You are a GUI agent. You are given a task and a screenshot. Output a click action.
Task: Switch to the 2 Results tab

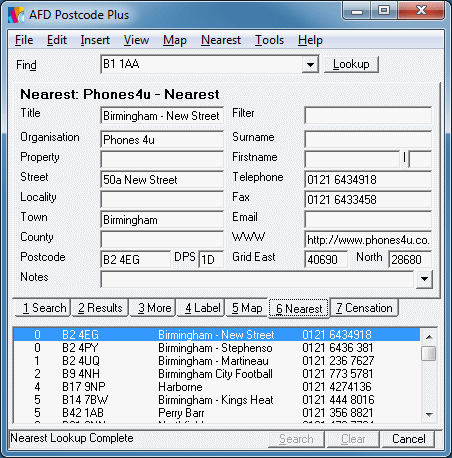point(100,308)
